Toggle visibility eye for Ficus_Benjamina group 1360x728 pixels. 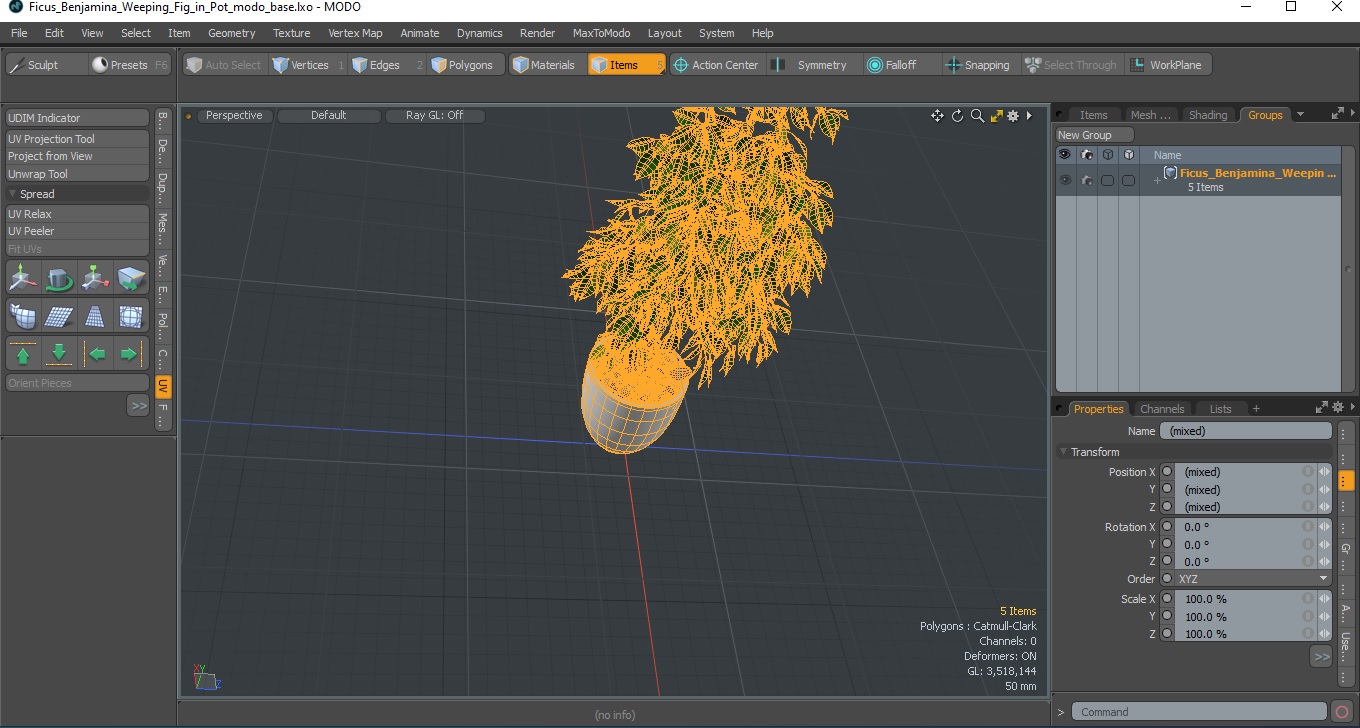point(1065,180)
